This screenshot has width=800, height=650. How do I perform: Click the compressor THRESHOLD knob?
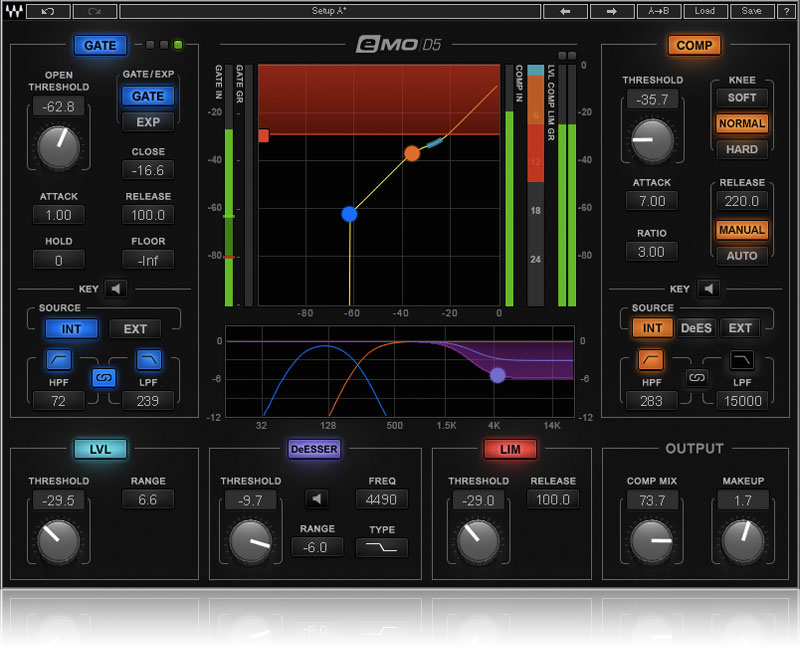653,141
